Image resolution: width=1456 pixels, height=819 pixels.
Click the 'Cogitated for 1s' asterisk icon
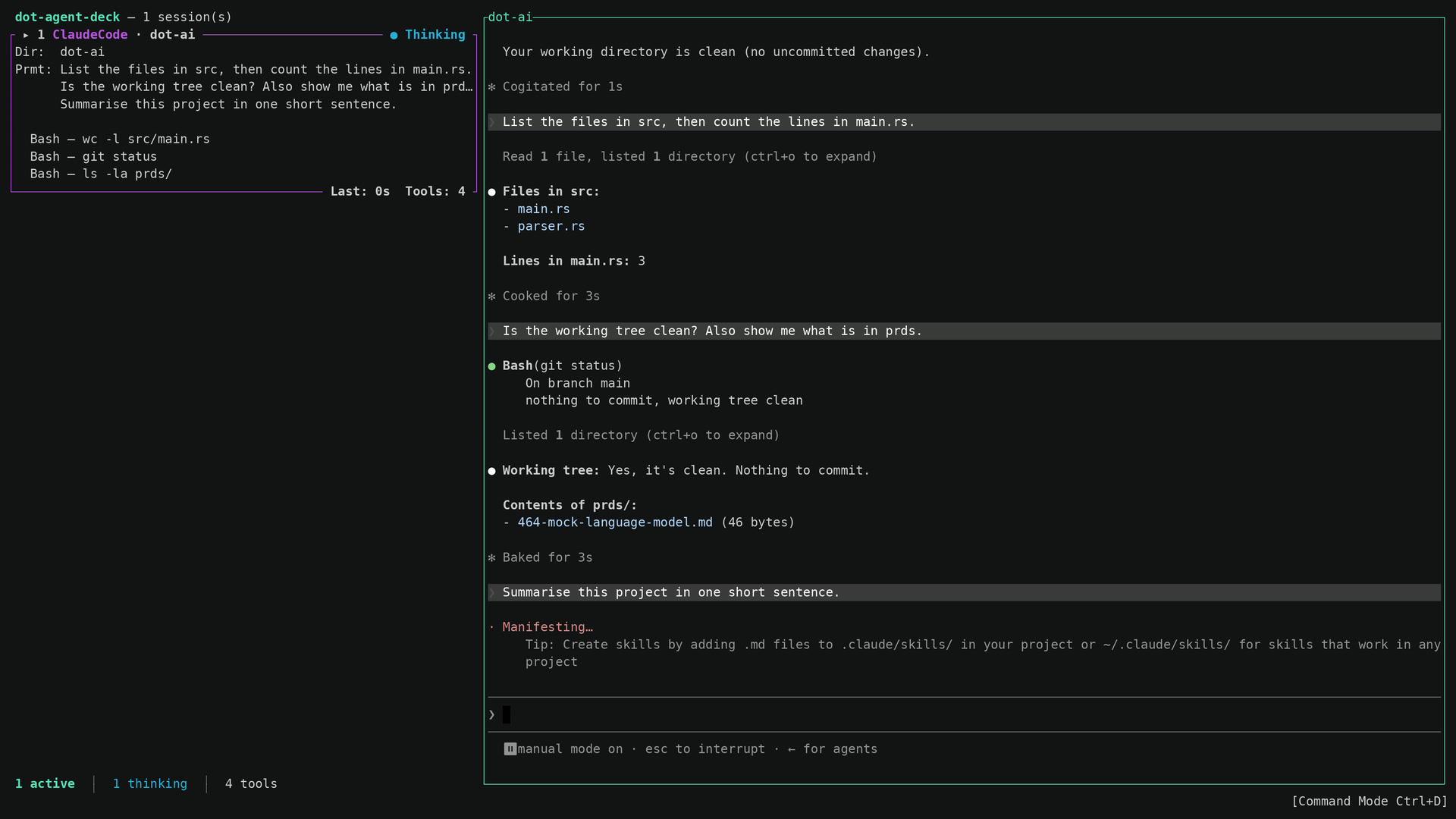492,87
